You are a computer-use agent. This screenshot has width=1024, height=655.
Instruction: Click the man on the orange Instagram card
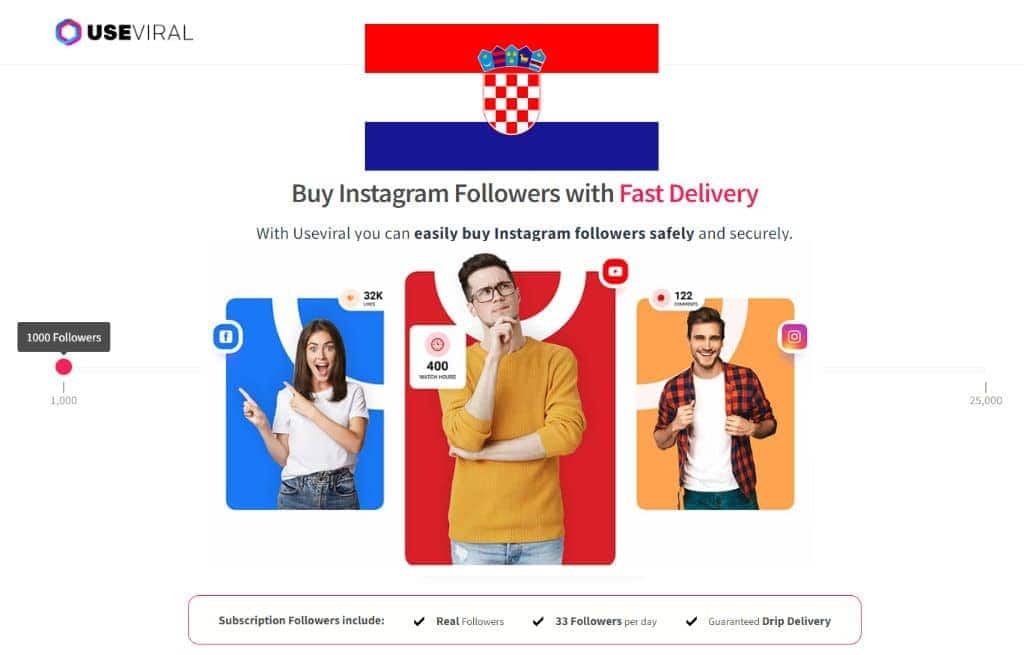[x=714, y=408]
